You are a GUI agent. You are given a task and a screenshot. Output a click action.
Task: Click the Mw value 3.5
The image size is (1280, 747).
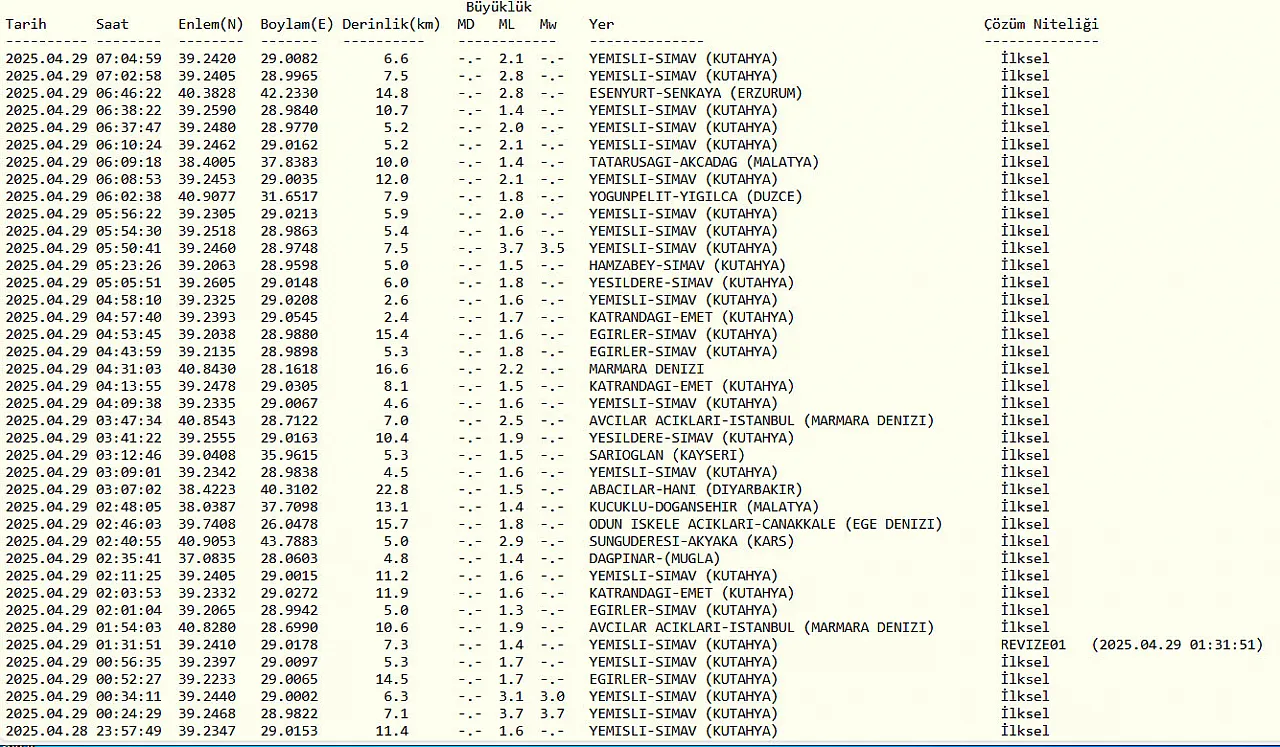tap(552, 248)
